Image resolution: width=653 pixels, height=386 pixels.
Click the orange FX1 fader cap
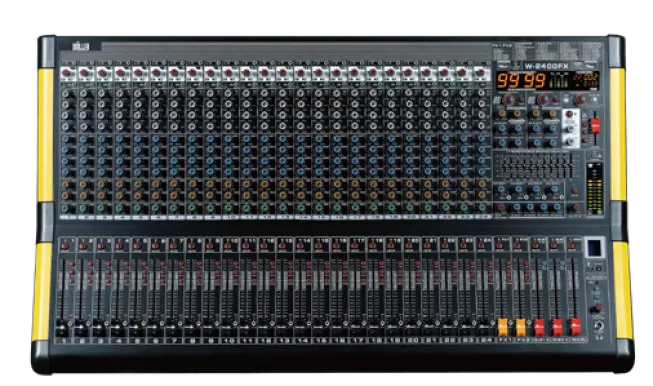[x=503, y=327]
